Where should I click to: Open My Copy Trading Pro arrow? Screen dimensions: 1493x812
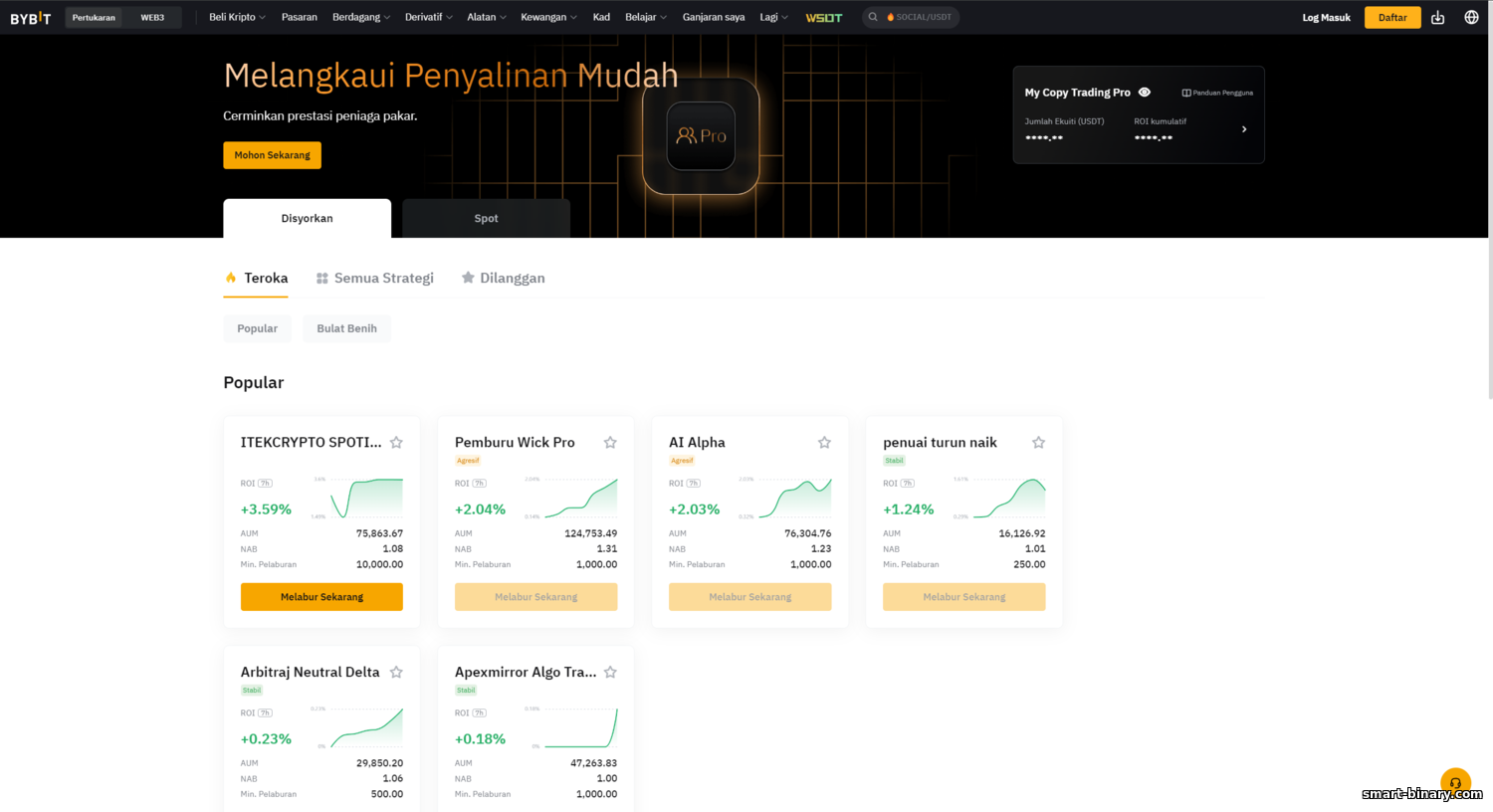click(1244, 129)
